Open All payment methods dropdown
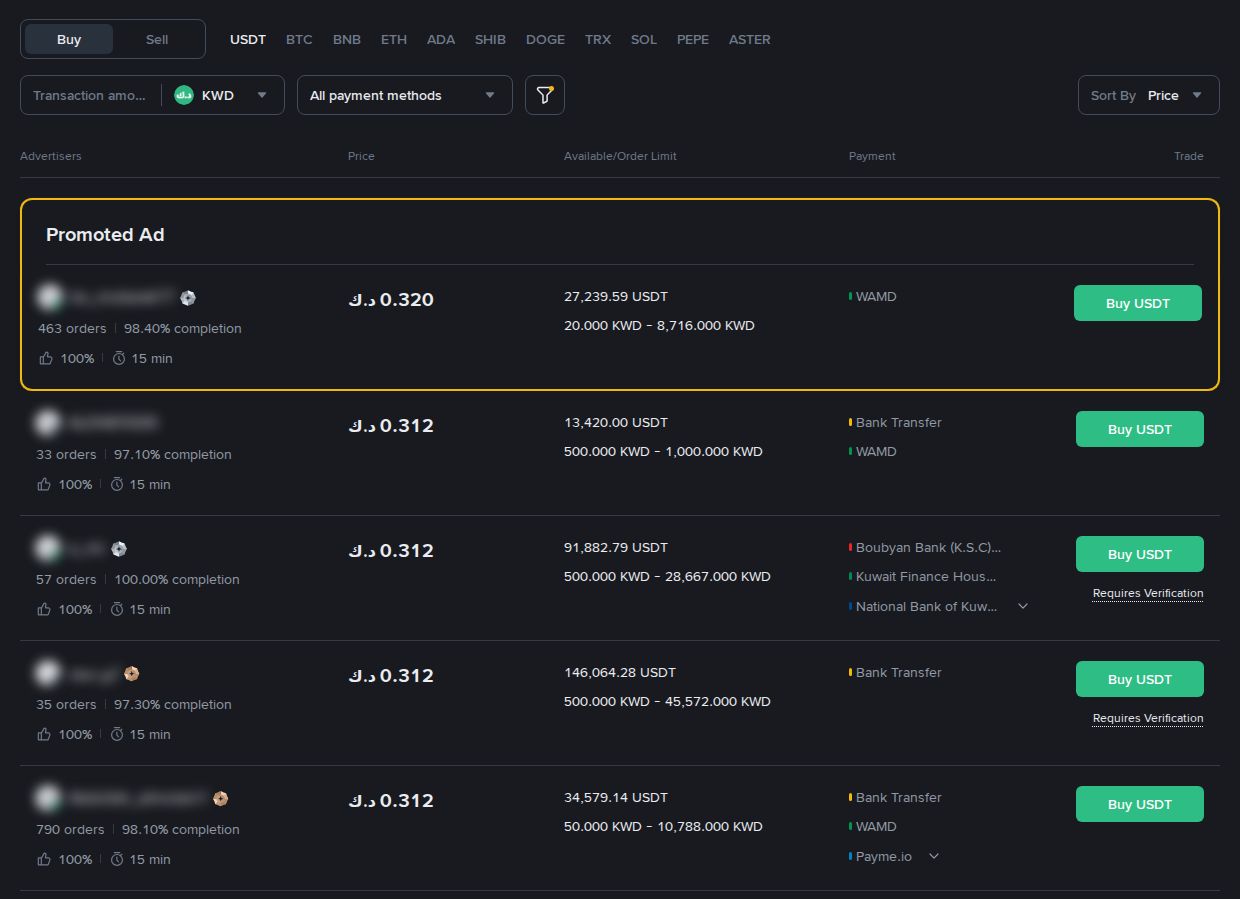The image size is (1240, 899). 405,95
